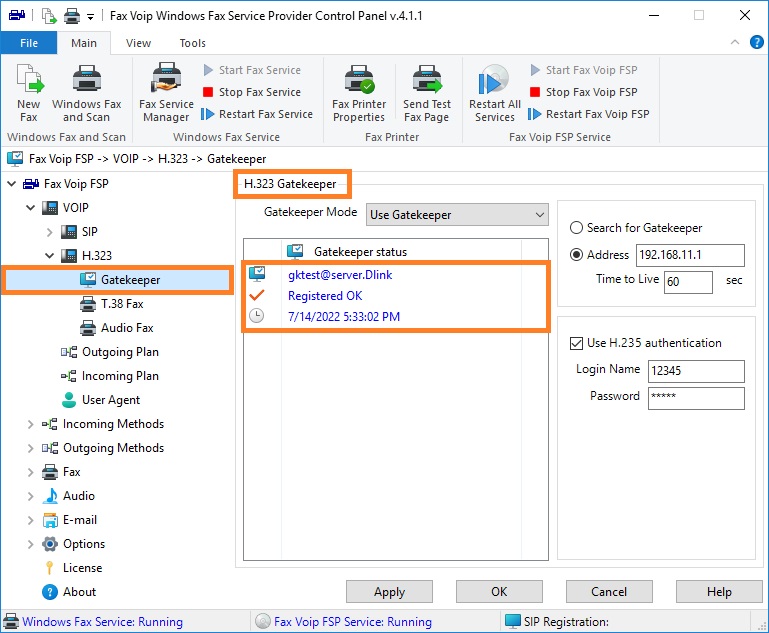
Task: Expand the Options tree node
Action: (30, 544)
